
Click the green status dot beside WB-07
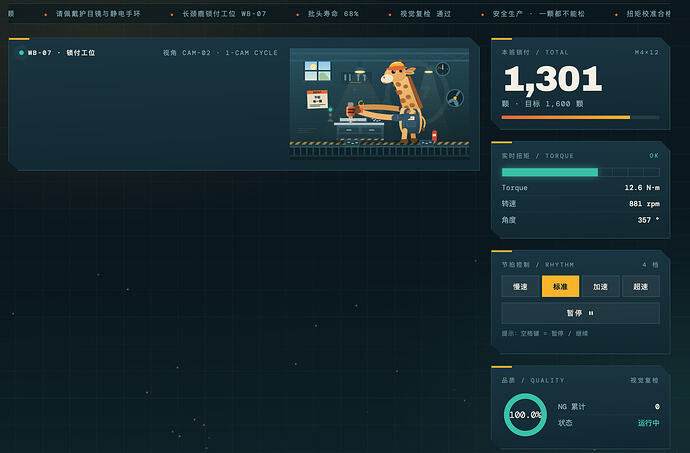tap(21, 53)
